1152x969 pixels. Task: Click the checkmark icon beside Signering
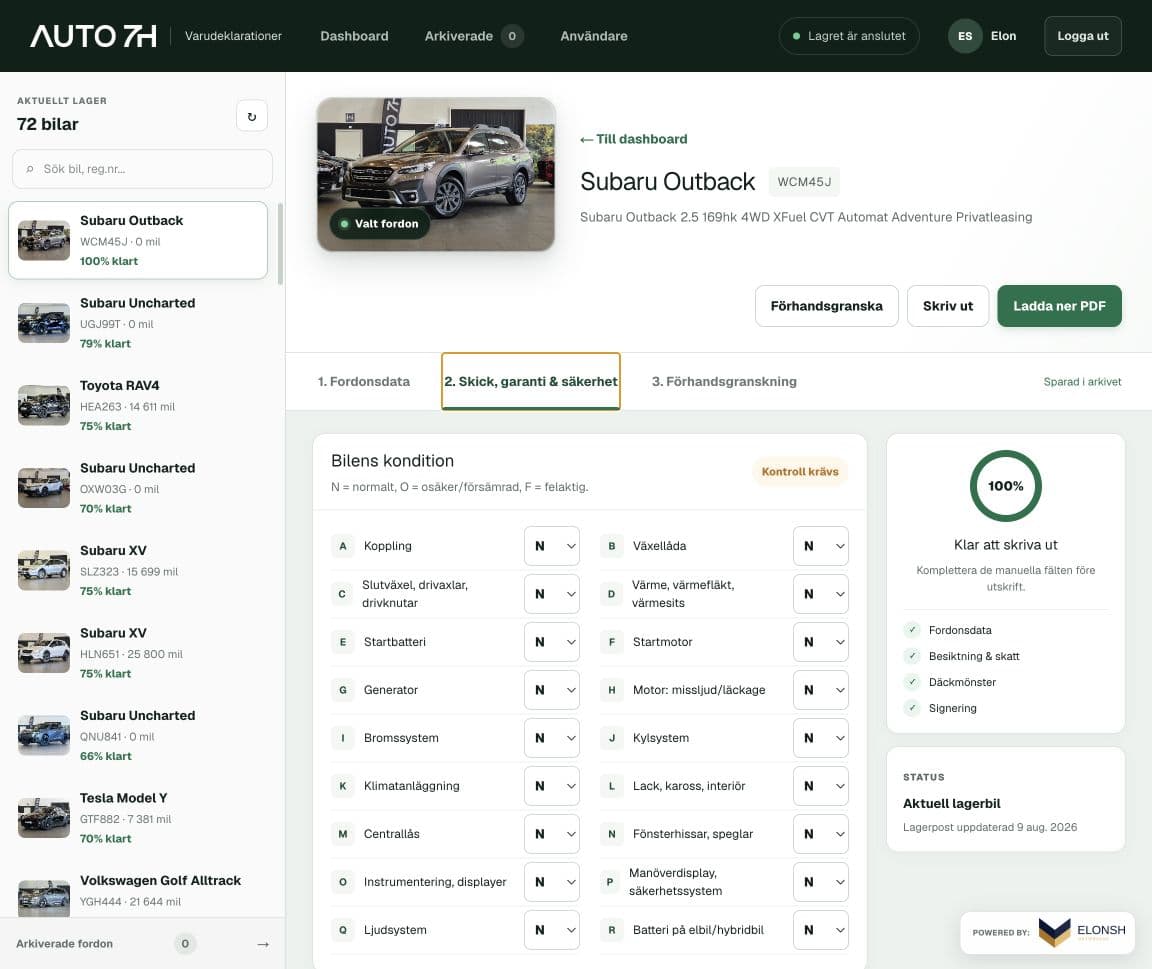[912, 708]
